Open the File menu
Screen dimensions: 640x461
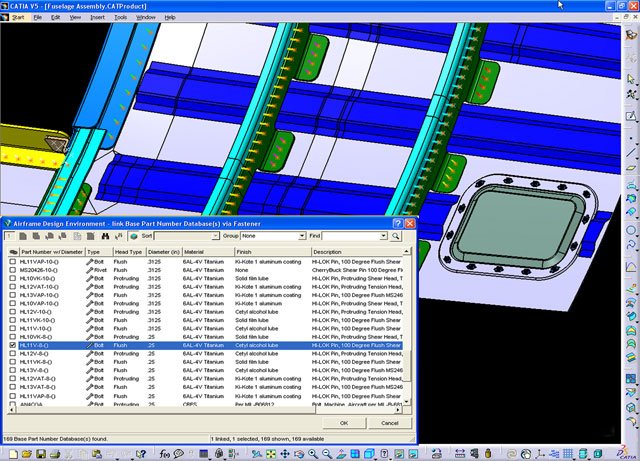[x=38, y=17]
